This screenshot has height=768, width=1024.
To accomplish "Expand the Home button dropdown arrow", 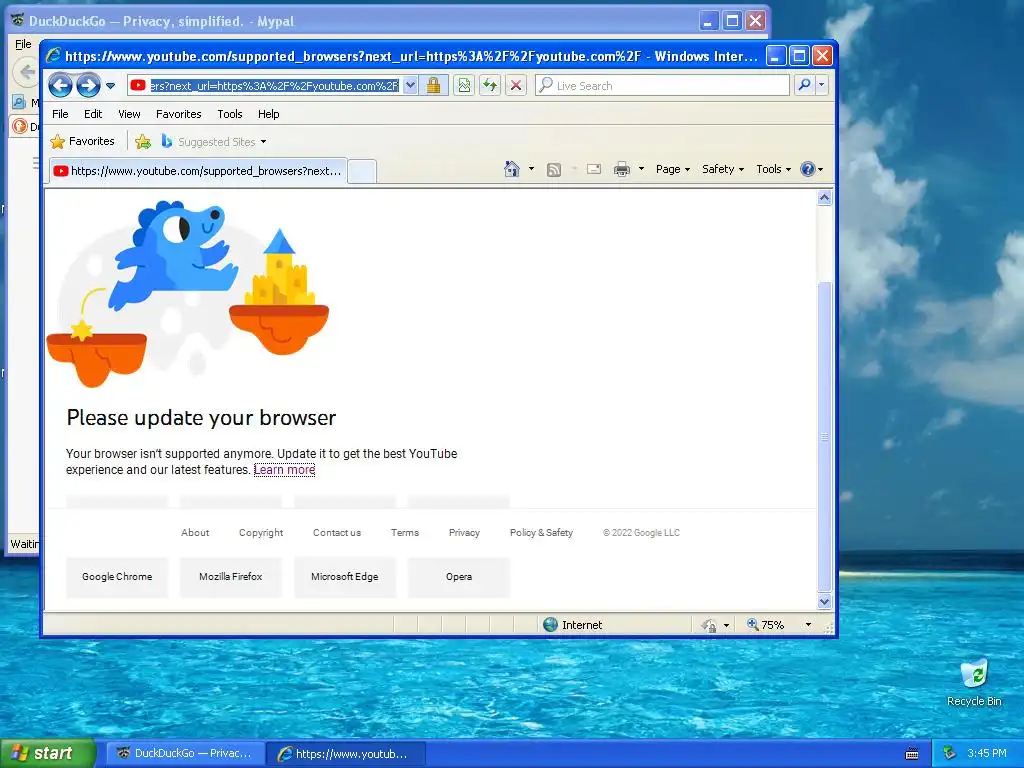I will point(531,169).
